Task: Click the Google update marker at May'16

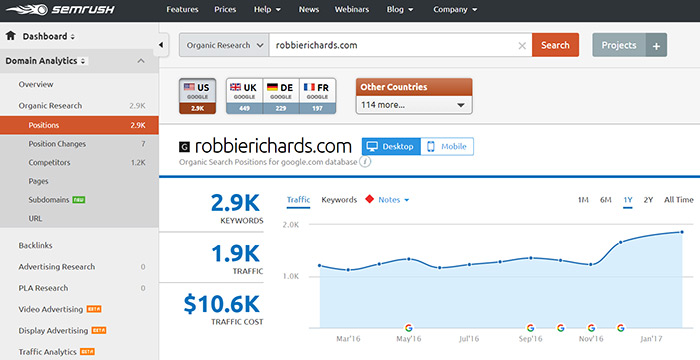Action: pos(408,328)
